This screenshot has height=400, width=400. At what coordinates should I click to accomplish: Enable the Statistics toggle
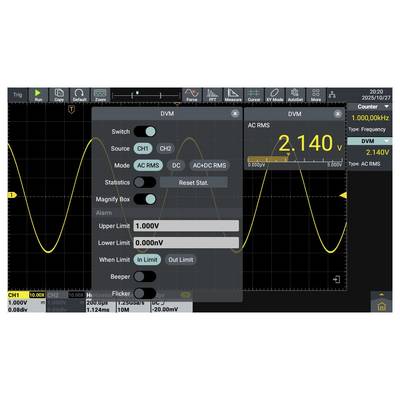click(x=145, y=182)
